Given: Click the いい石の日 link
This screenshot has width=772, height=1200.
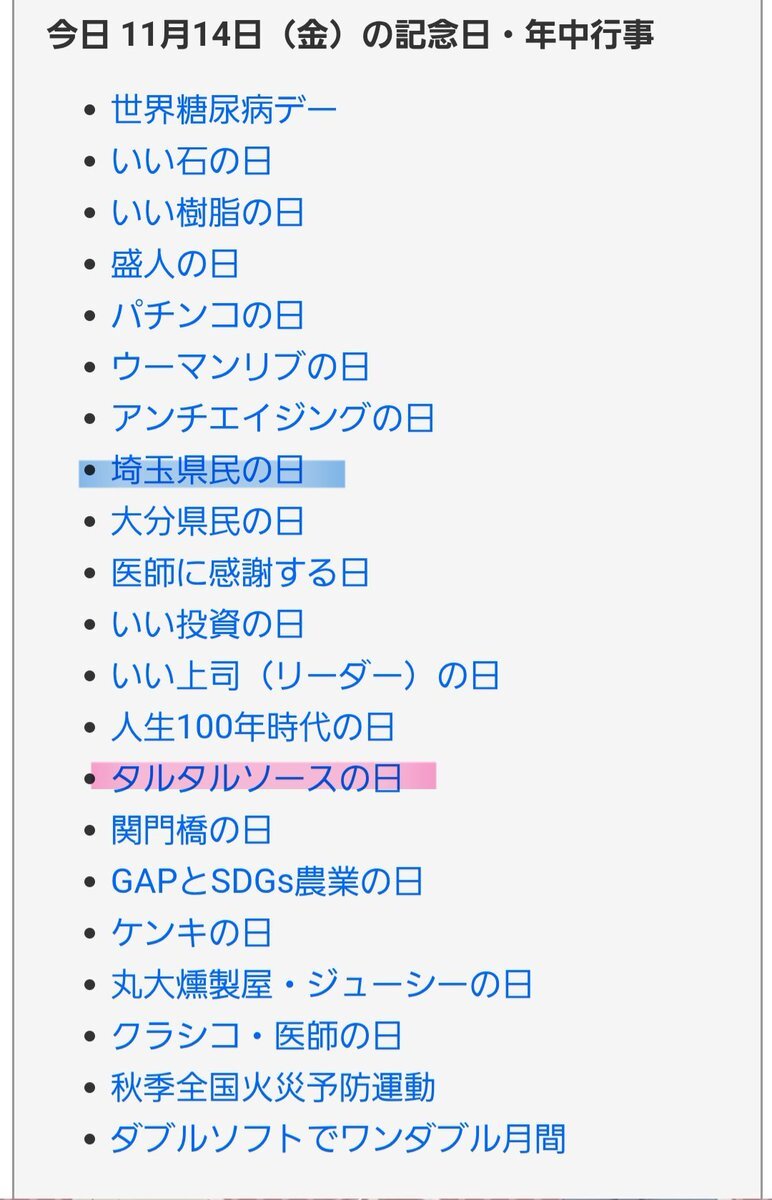Looking at the screenshot, I should 191,161.
